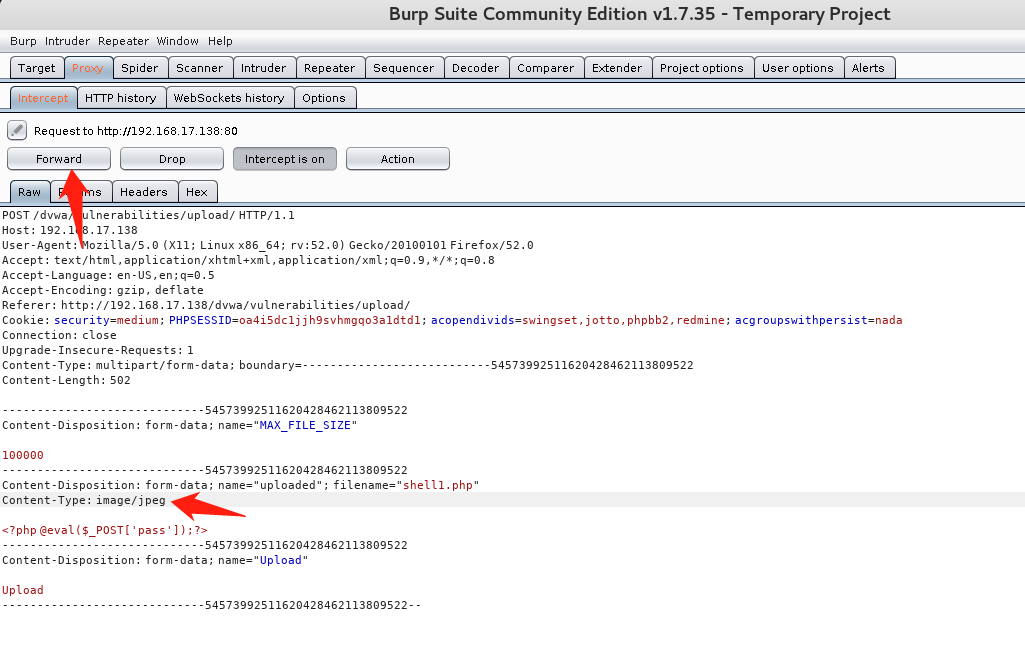Screen dimensions: 1025x648
Task: Open the Sequencer tab
Action: point(403,68)
